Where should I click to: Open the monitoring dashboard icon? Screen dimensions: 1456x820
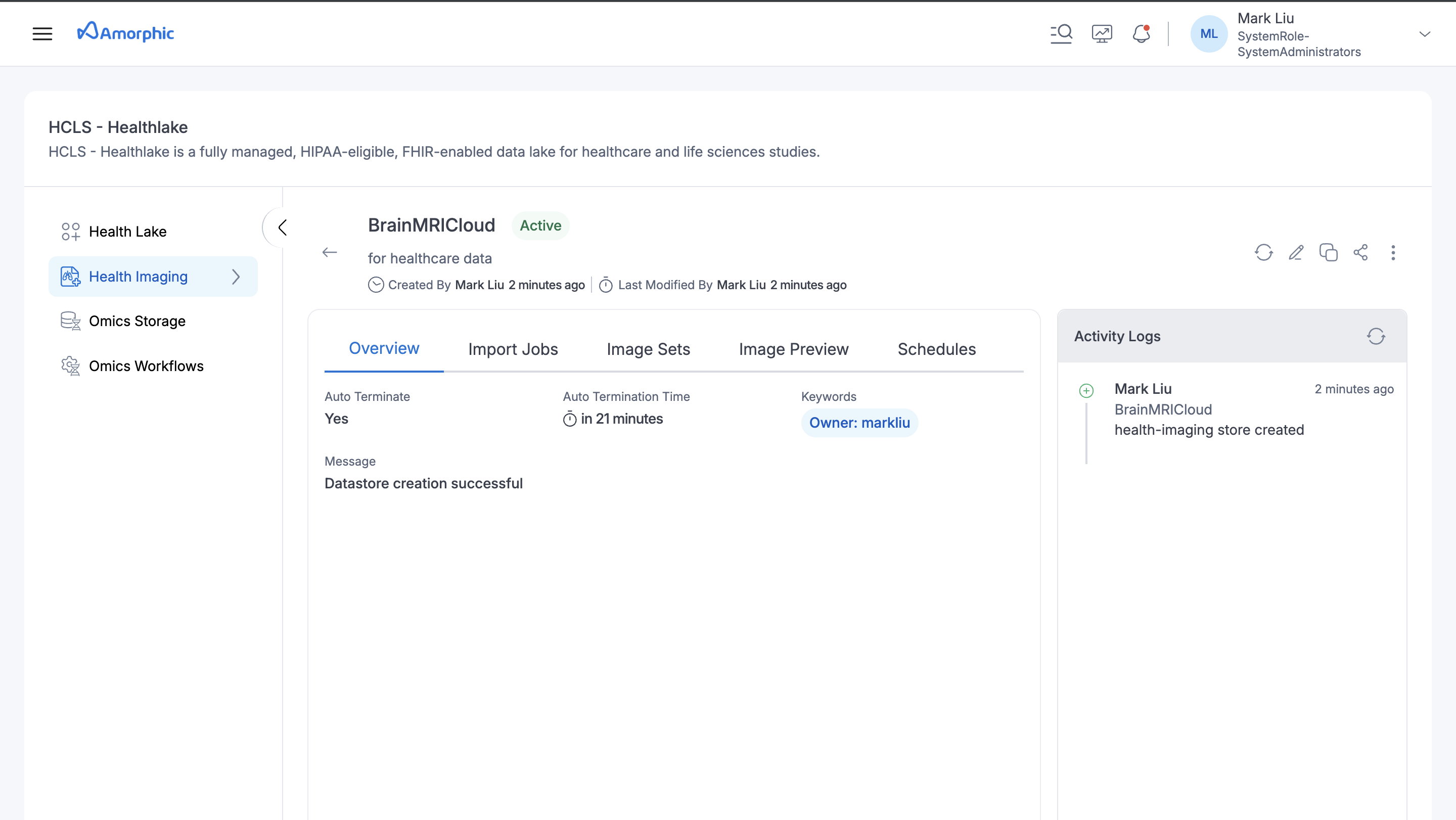click(1102, 34)
